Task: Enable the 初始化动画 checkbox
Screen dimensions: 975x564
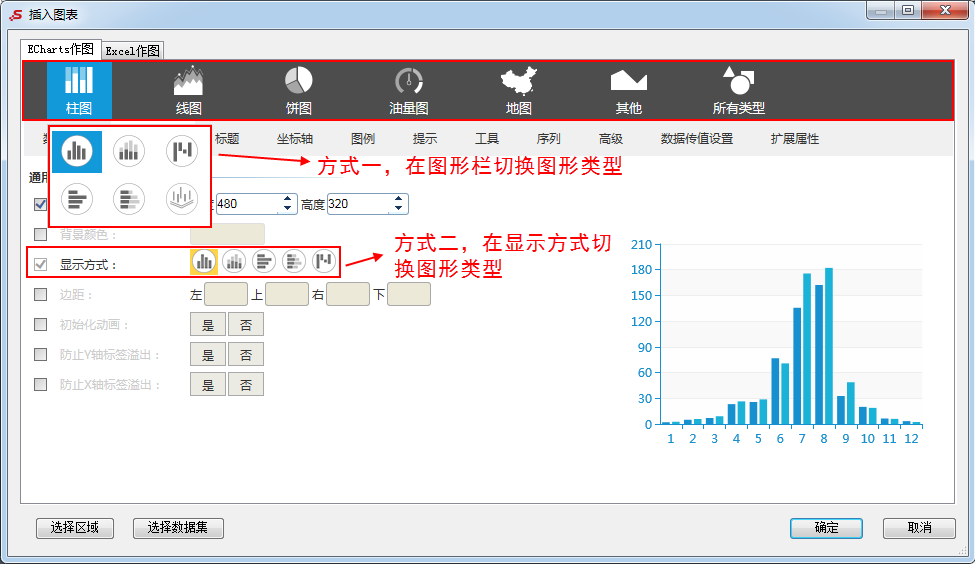Action: click(x=40, y=325)
